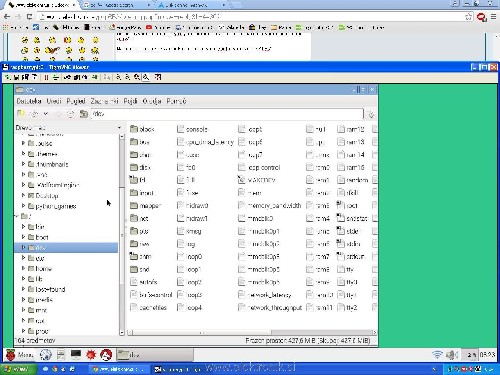
Task: Open the red Mathematica starburst icon in Pi panel
Action: [x=91, y=355]
